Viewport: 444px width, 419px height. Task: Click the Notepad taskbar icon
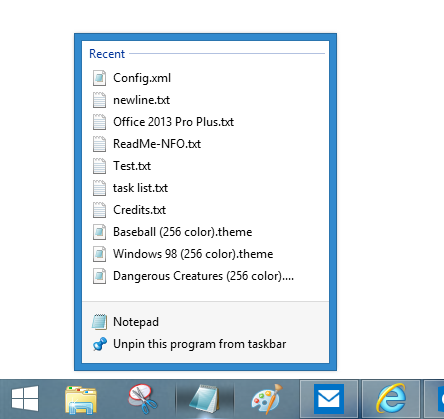[204, 399]
